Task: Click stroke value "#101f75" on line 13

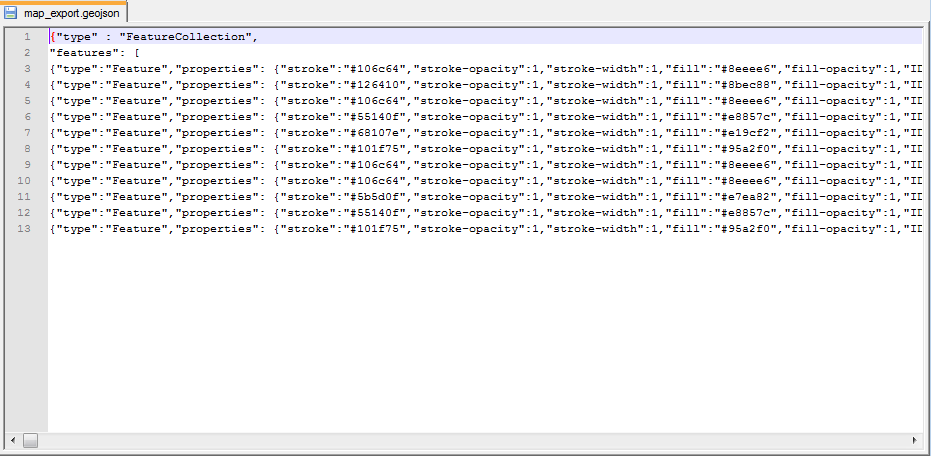Action: click(377, 229)
